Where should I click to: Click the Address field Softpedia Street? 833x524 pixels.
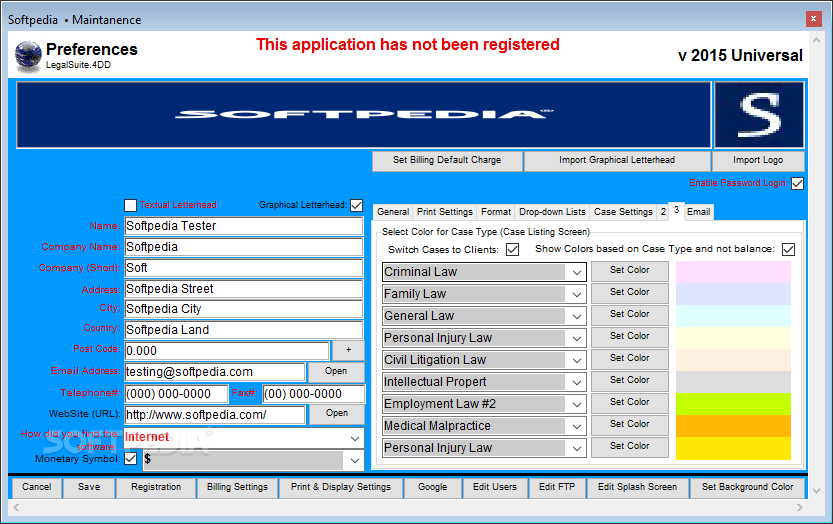(243, 289)
